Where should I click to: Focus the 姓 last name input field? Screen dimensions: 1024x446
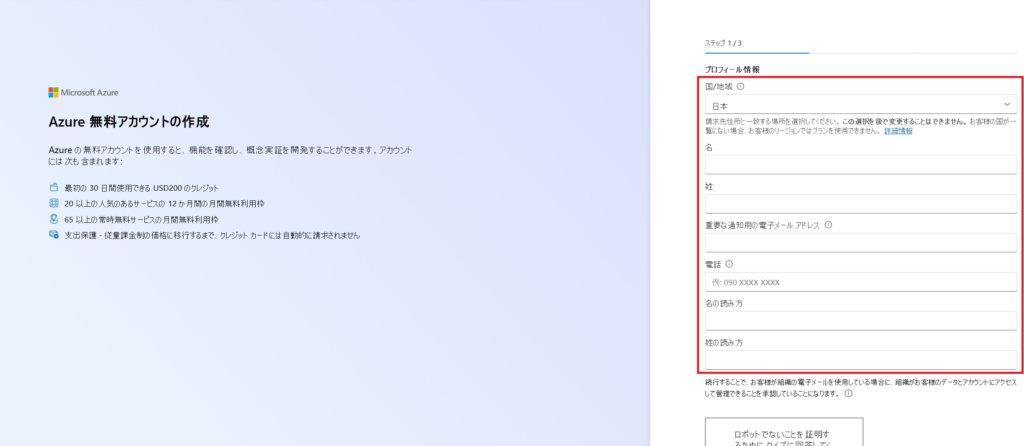pyautogui.click(x=860, y=204)
